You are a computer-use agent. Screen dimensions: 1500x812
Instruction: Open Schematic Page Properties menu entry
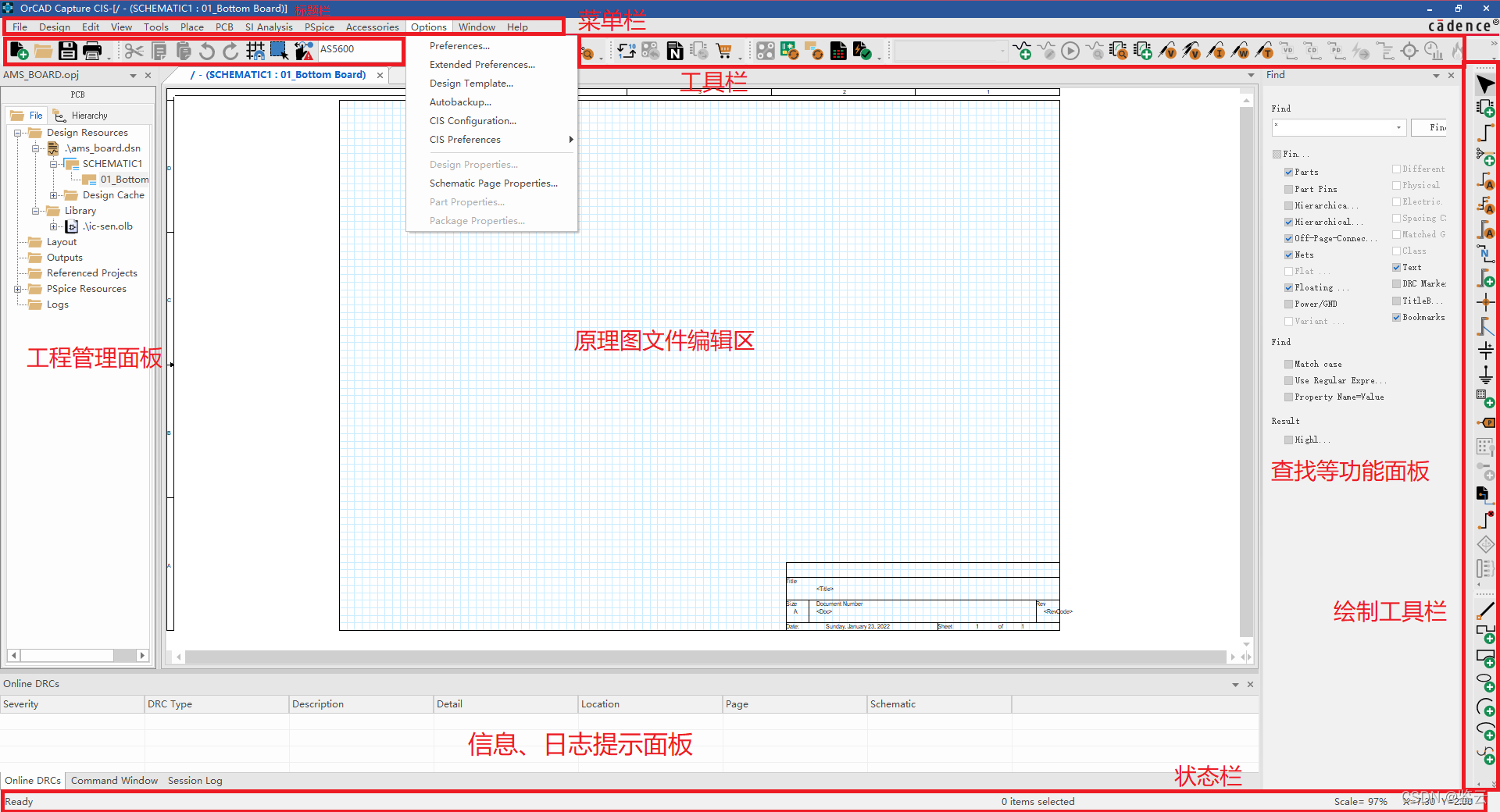pyautogui.click(x=493, y=183)
